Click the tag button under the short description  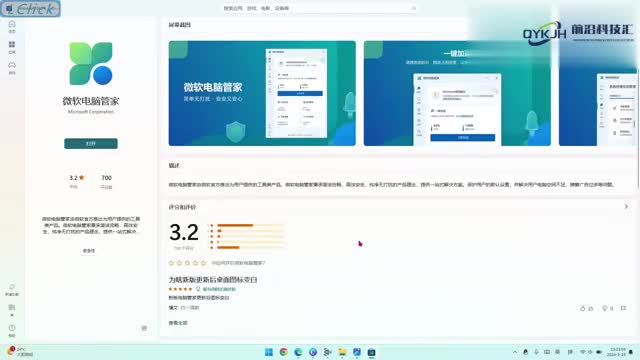pyautogui.click(x=89, y=251)
